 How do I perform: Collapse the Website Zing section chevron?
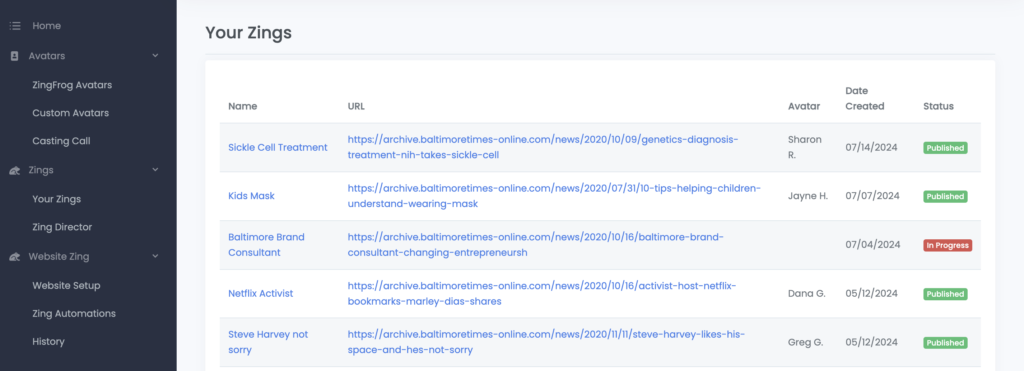155,257
